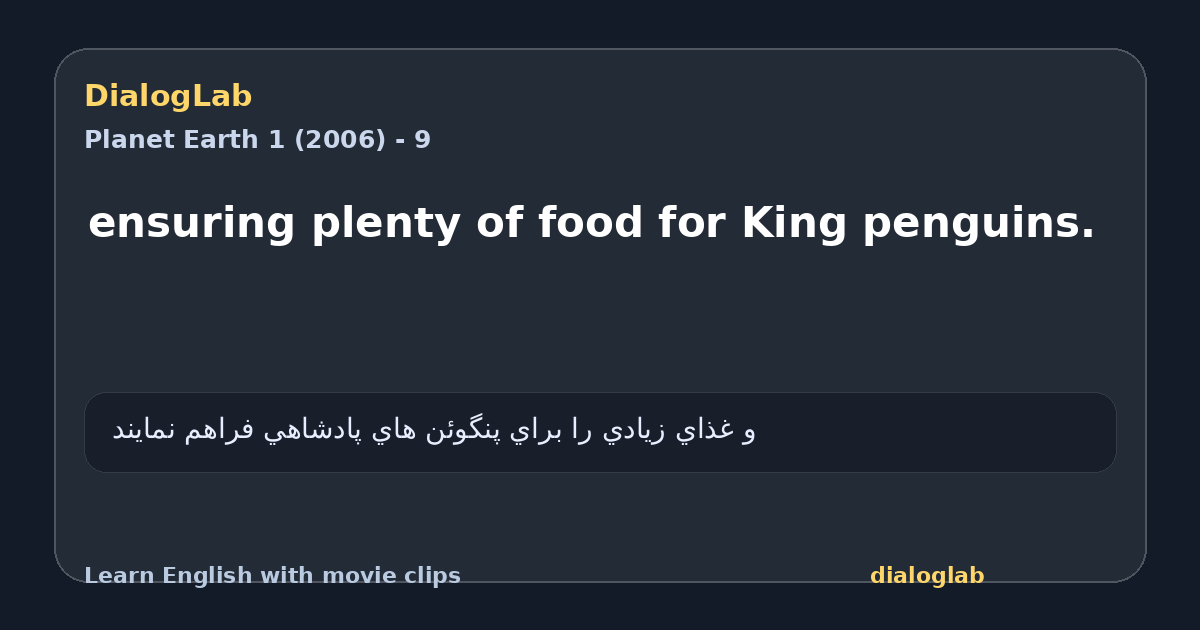Click the year "(2006)" in the title line
The width and height of the screenshot is (1200, 630).
point(339,140)
